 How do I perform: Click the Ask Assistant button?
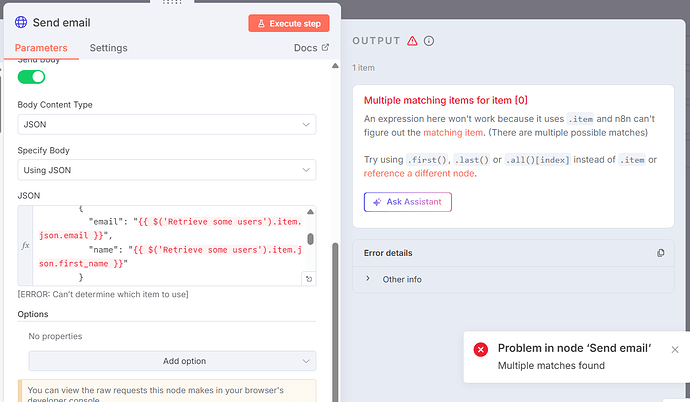coord(408,202)
